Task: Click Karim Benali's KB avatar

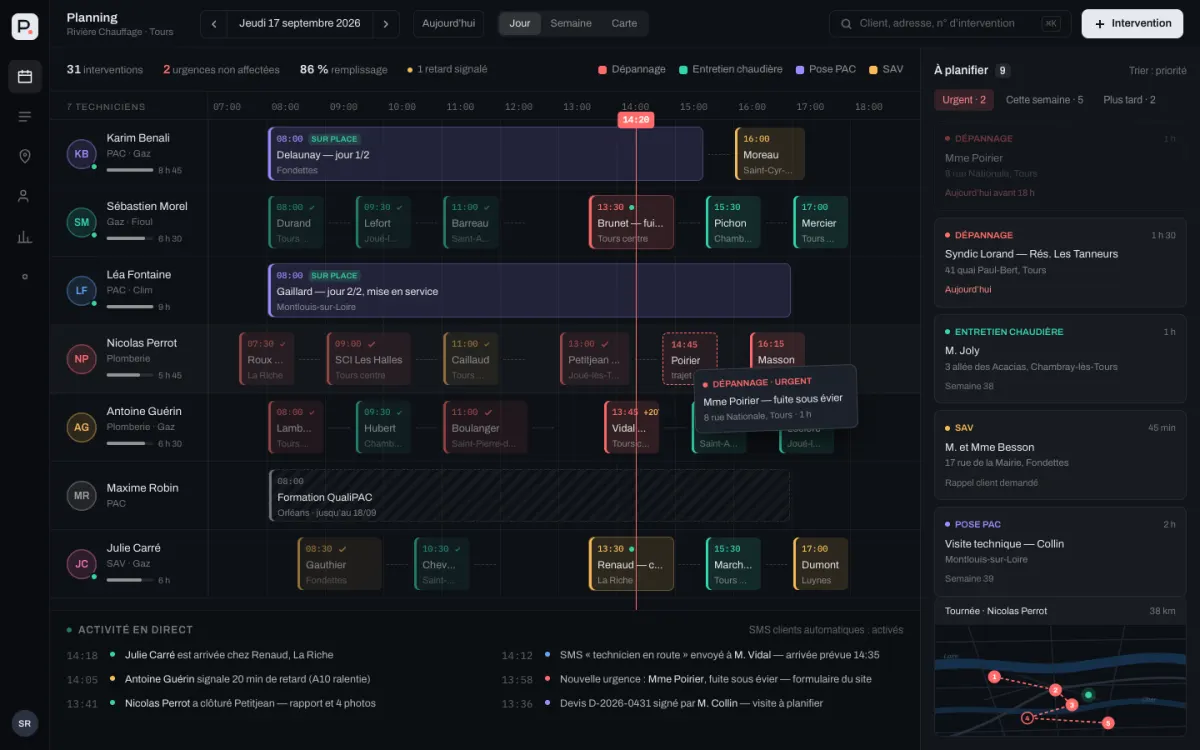Action: 81,154
